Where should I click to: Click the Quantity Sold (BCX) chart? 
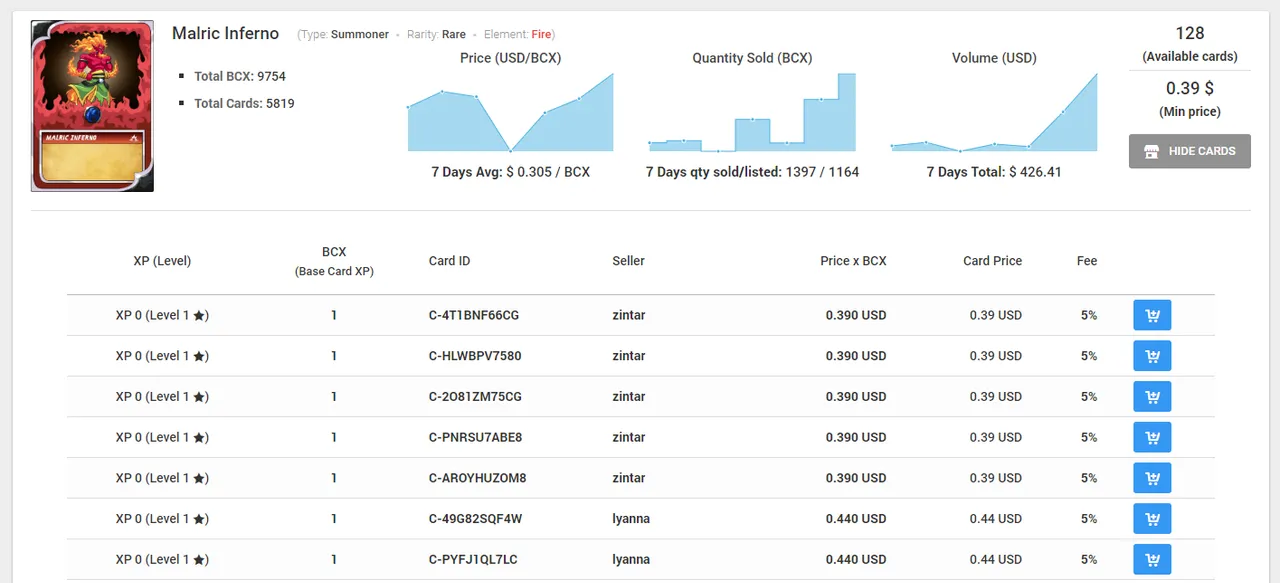[x=752, y=112]
